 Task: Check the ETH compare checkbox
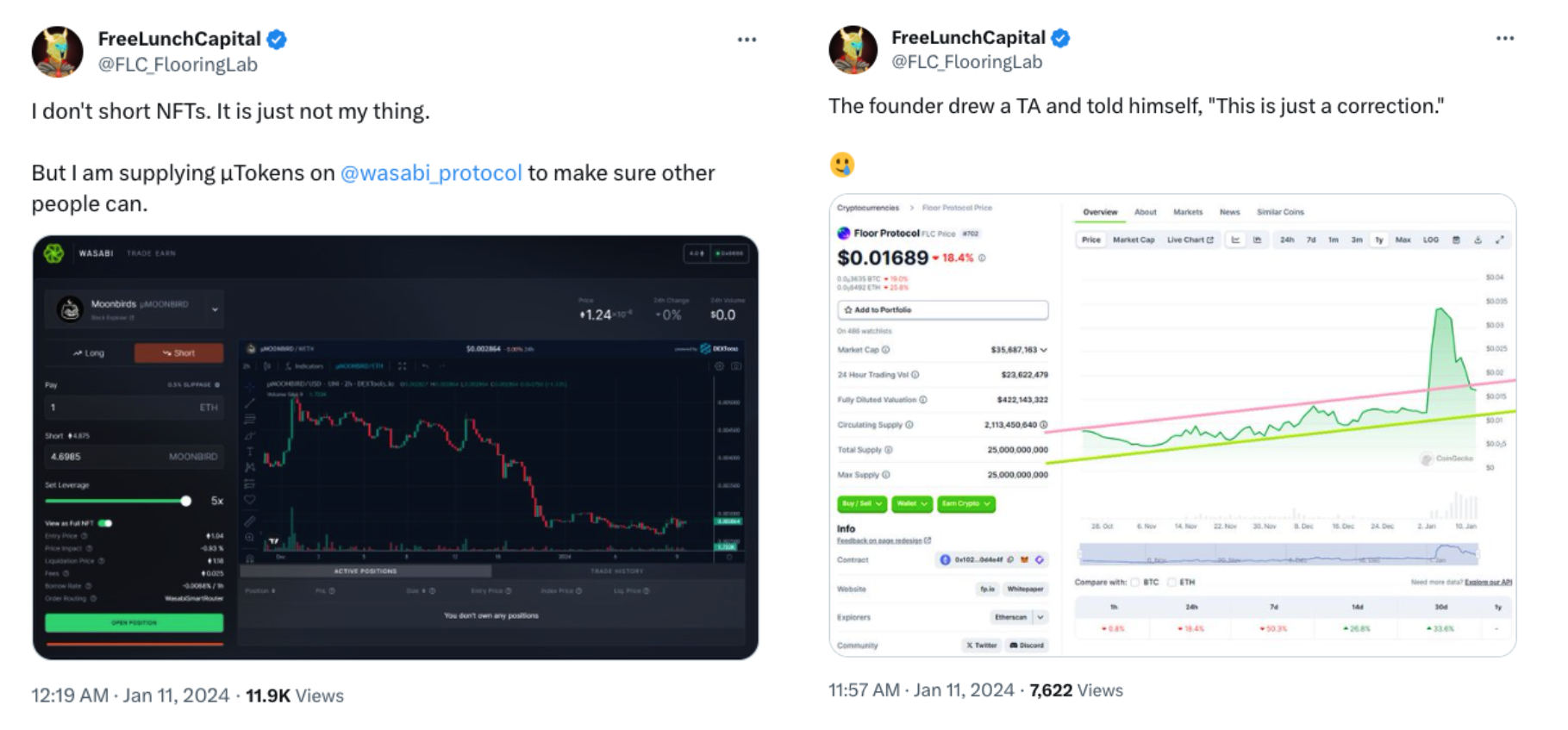point(1171,583)
